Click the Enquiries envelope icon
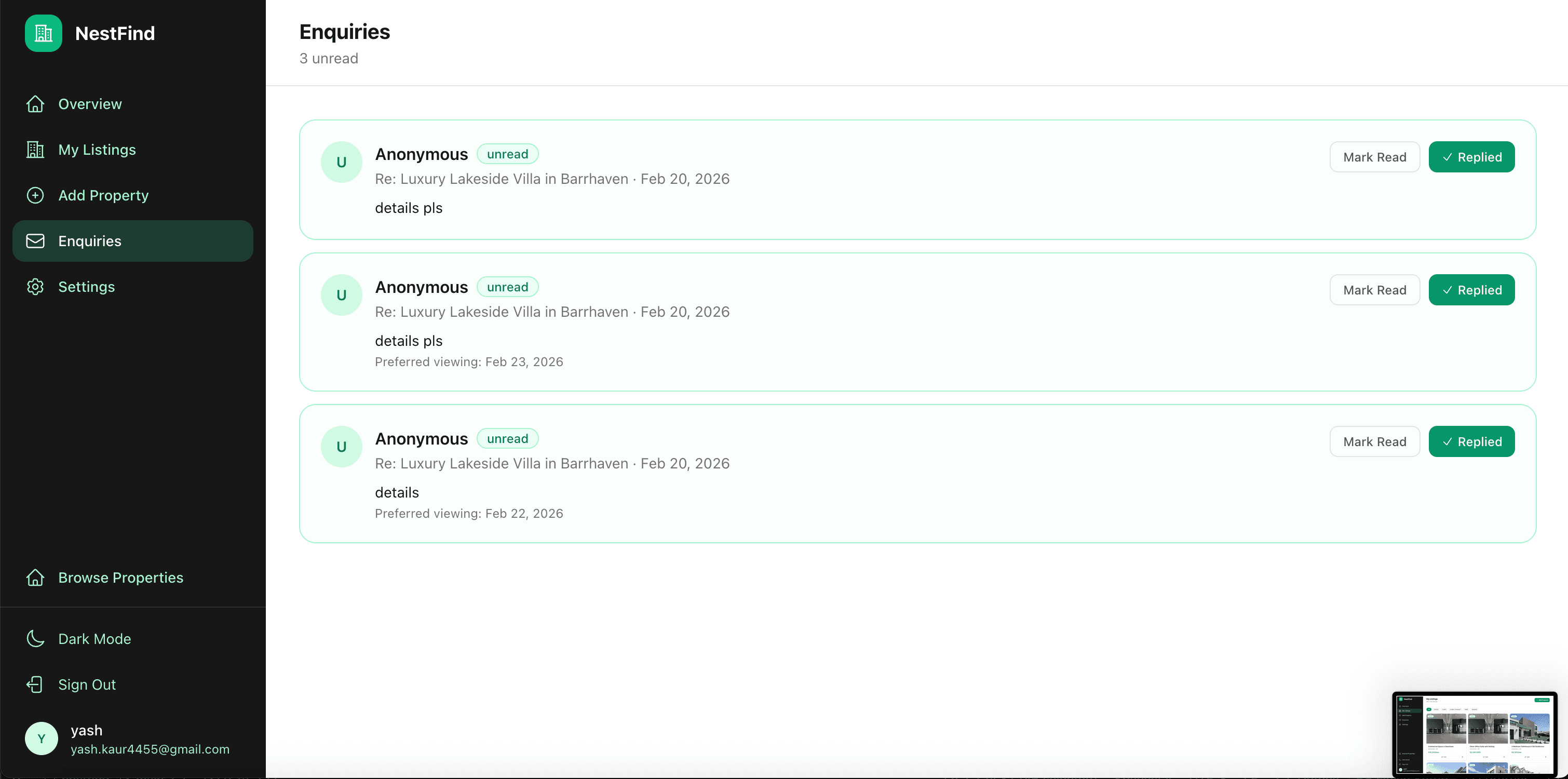The height and width of the screenshot is (779, 1568). point(35,241)
